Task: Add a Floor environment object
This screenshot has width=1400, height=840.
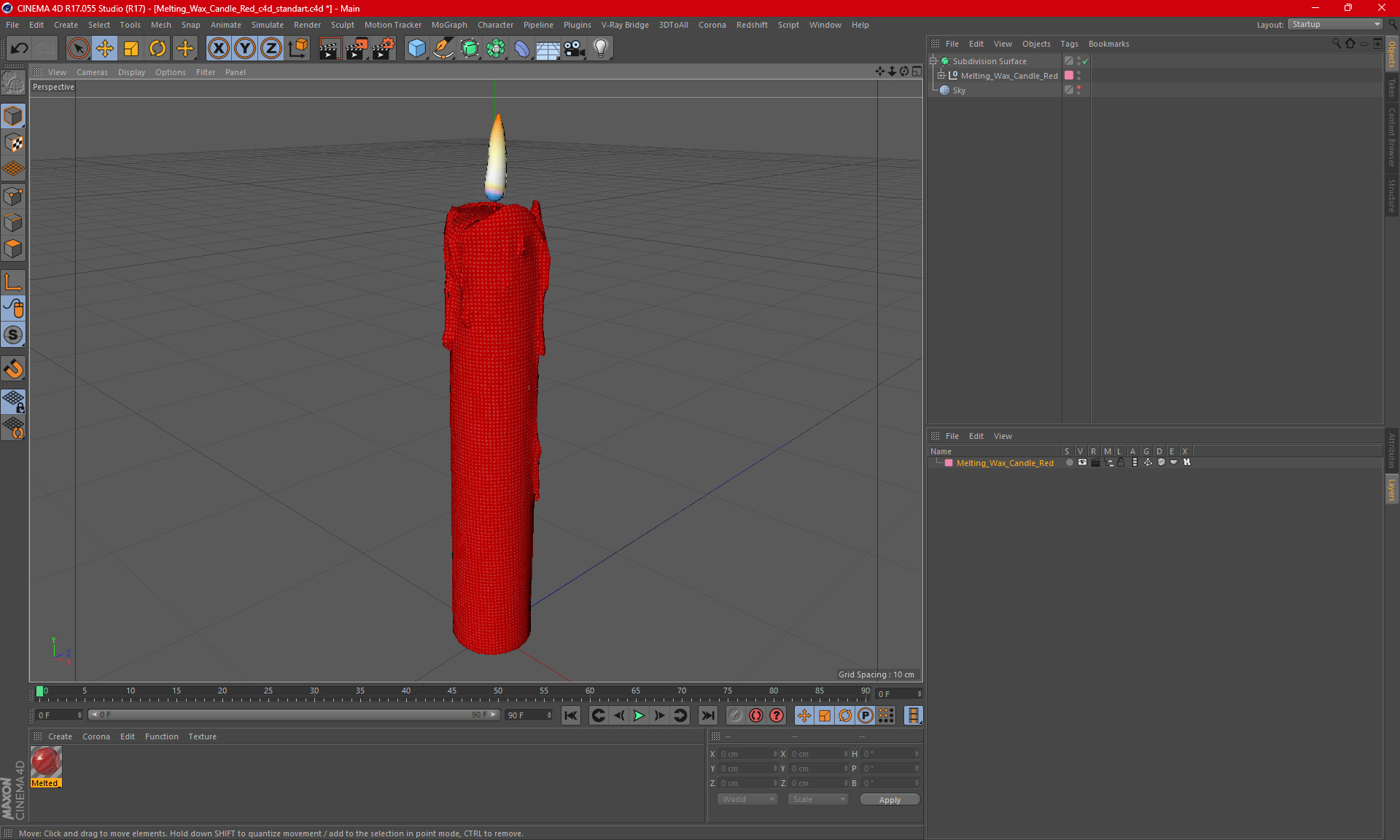Action: pos(548,48)
